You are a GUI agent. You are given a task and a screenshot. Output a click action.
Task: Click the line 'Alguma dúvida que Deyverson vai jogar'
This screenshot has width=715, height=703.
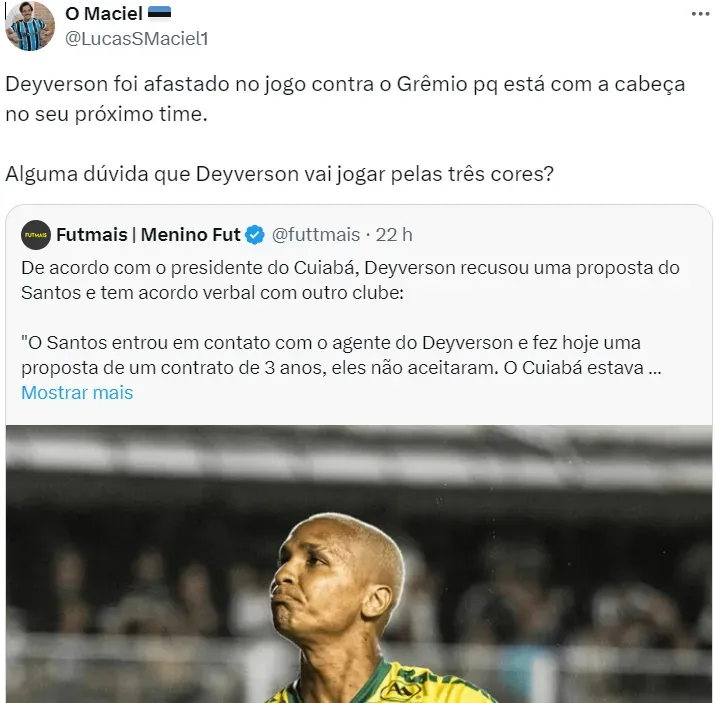pos(195,174)
